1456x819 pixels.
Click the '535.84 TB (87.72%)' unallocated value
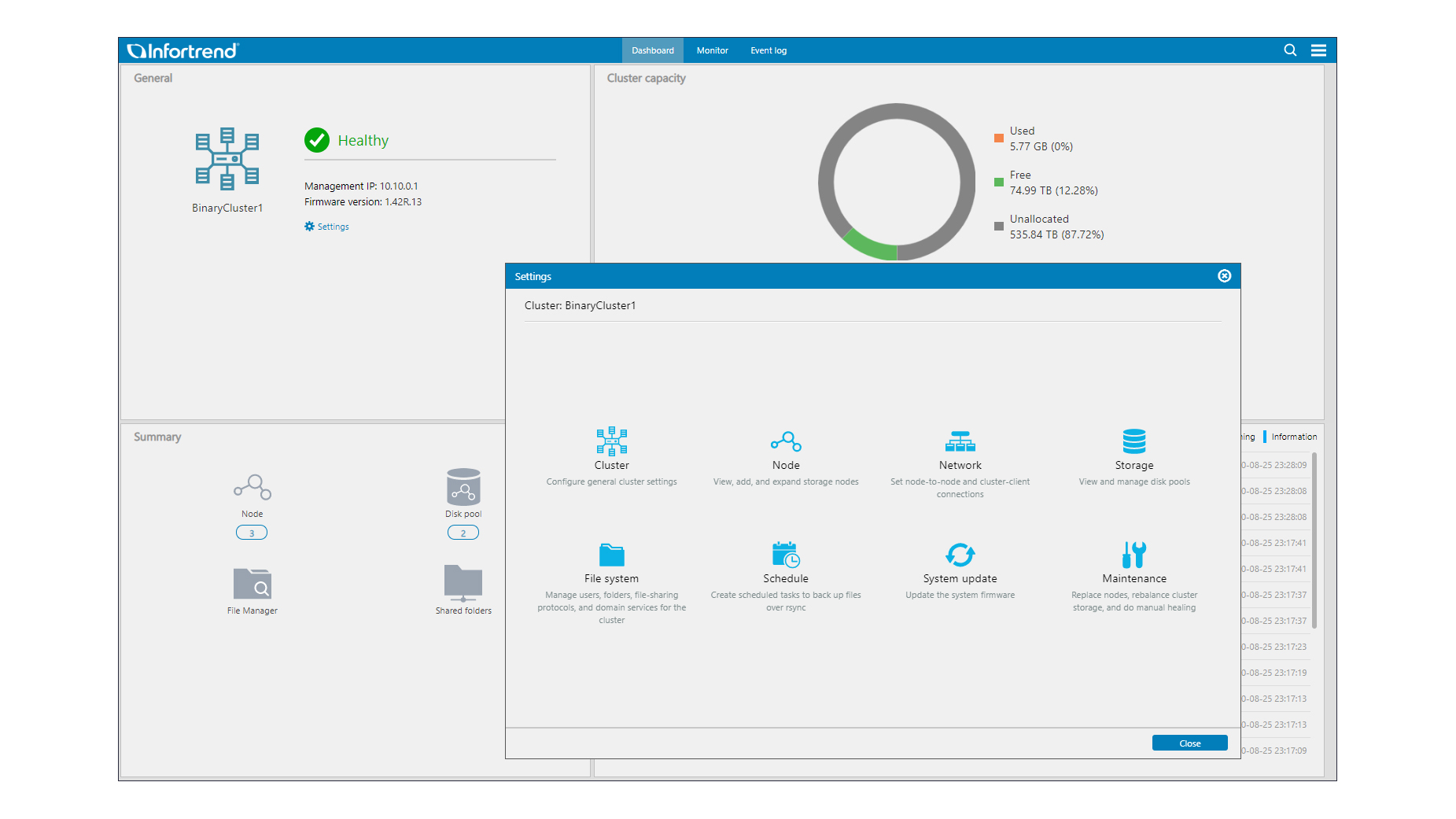point(1057,234)
